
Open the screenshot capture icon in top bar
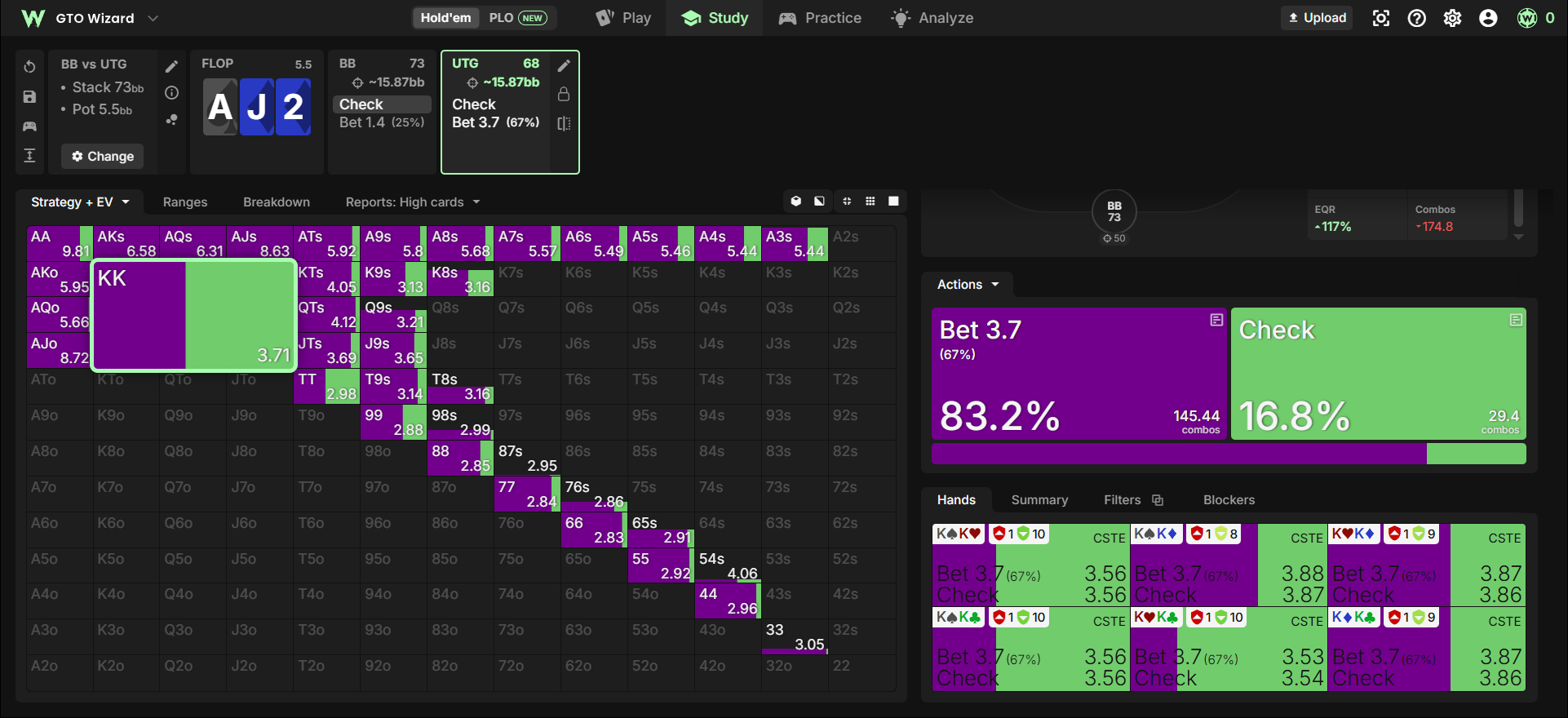click(1380, 18)
